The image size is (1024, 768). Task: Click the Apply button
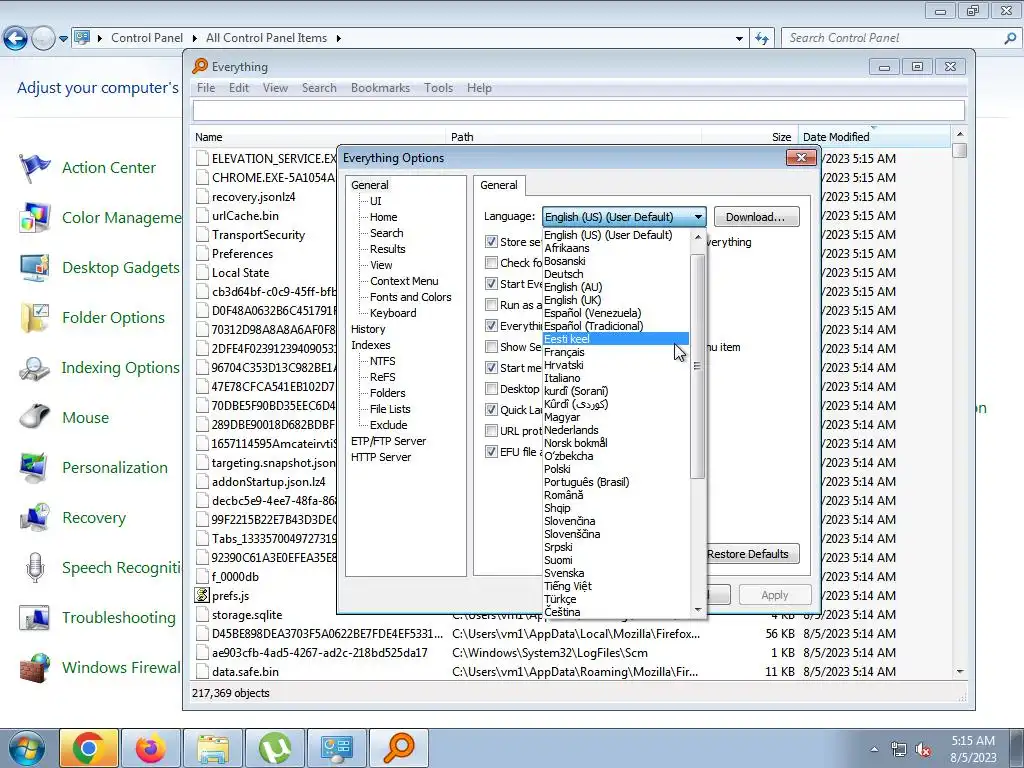[775, 595]
